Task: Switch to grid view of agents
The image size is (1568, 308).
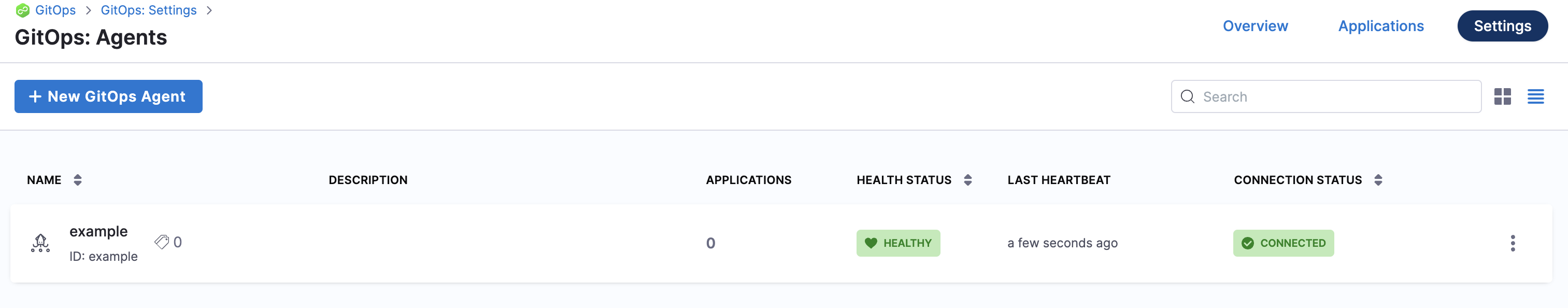Action: click(x=1503, y=96)
